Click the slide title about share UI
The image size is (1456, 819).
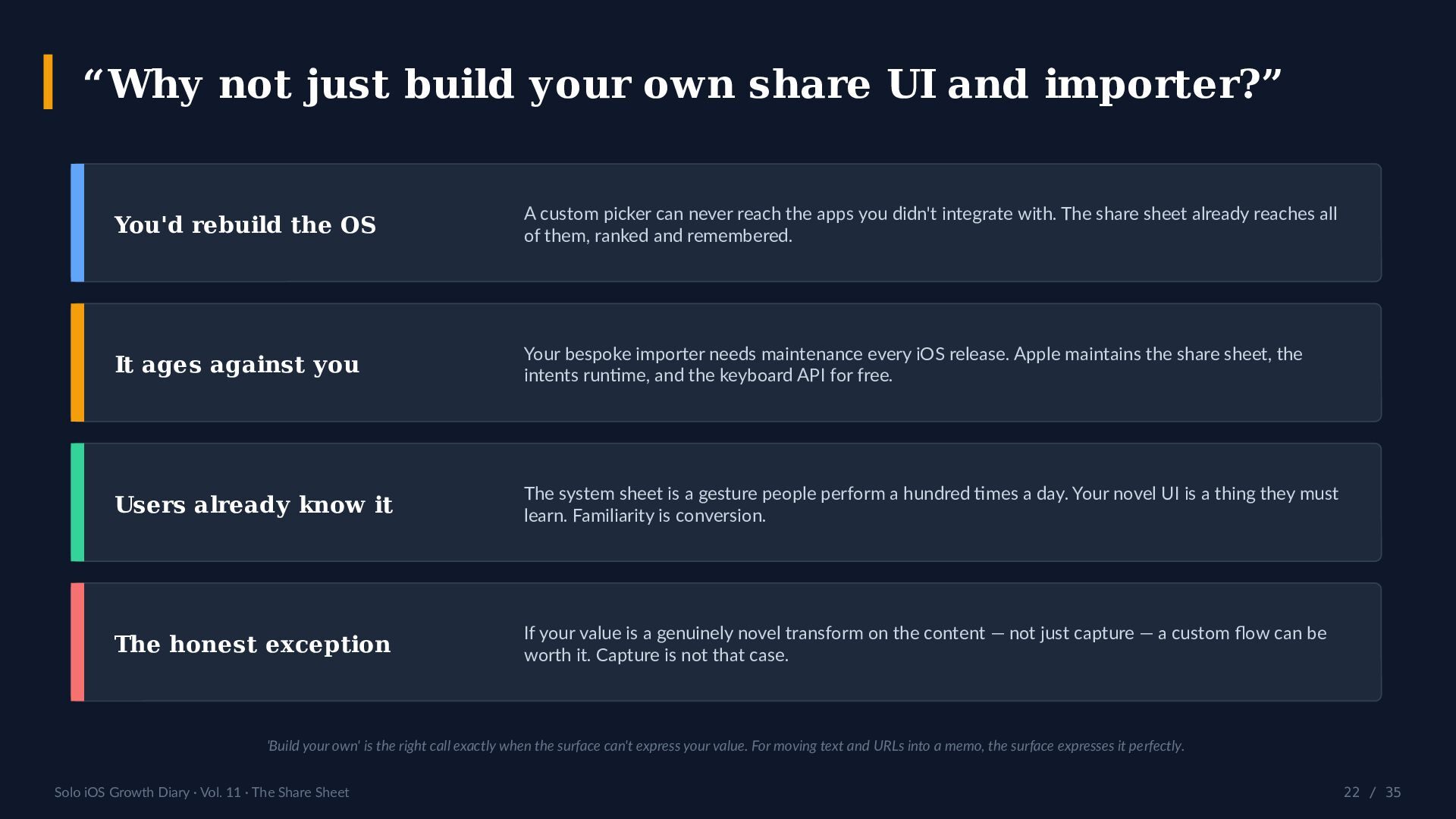coord(682,83)
